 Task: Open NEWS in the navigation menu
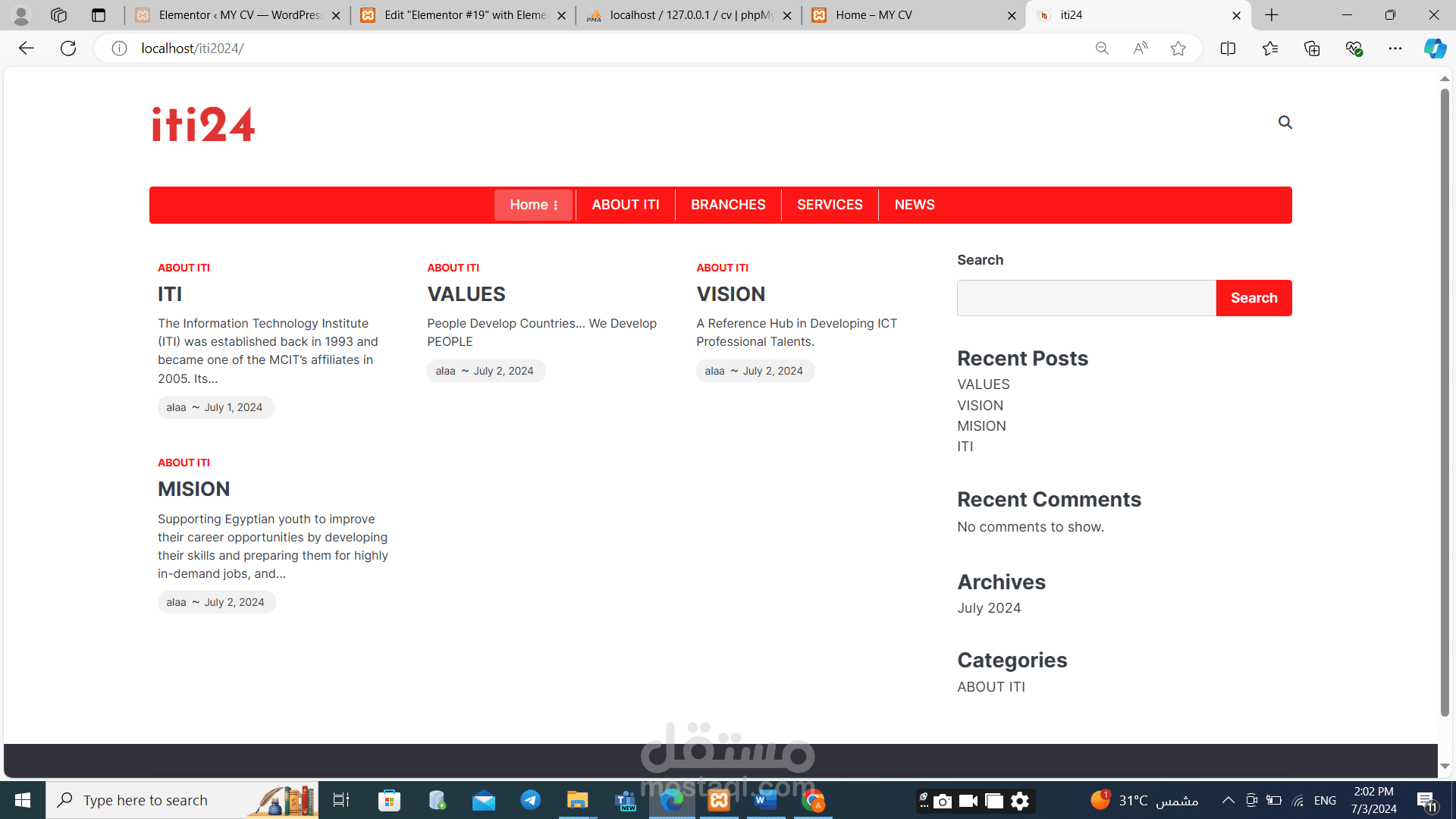(x=915, y=205)
